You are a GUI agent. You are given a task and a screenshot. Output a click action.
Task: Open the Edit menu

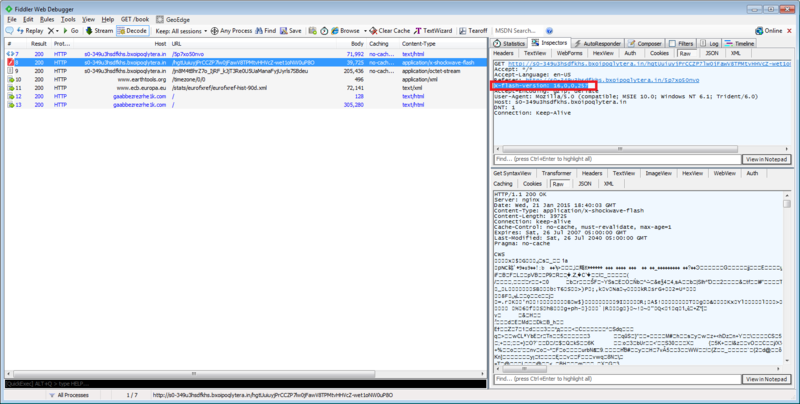28,19
